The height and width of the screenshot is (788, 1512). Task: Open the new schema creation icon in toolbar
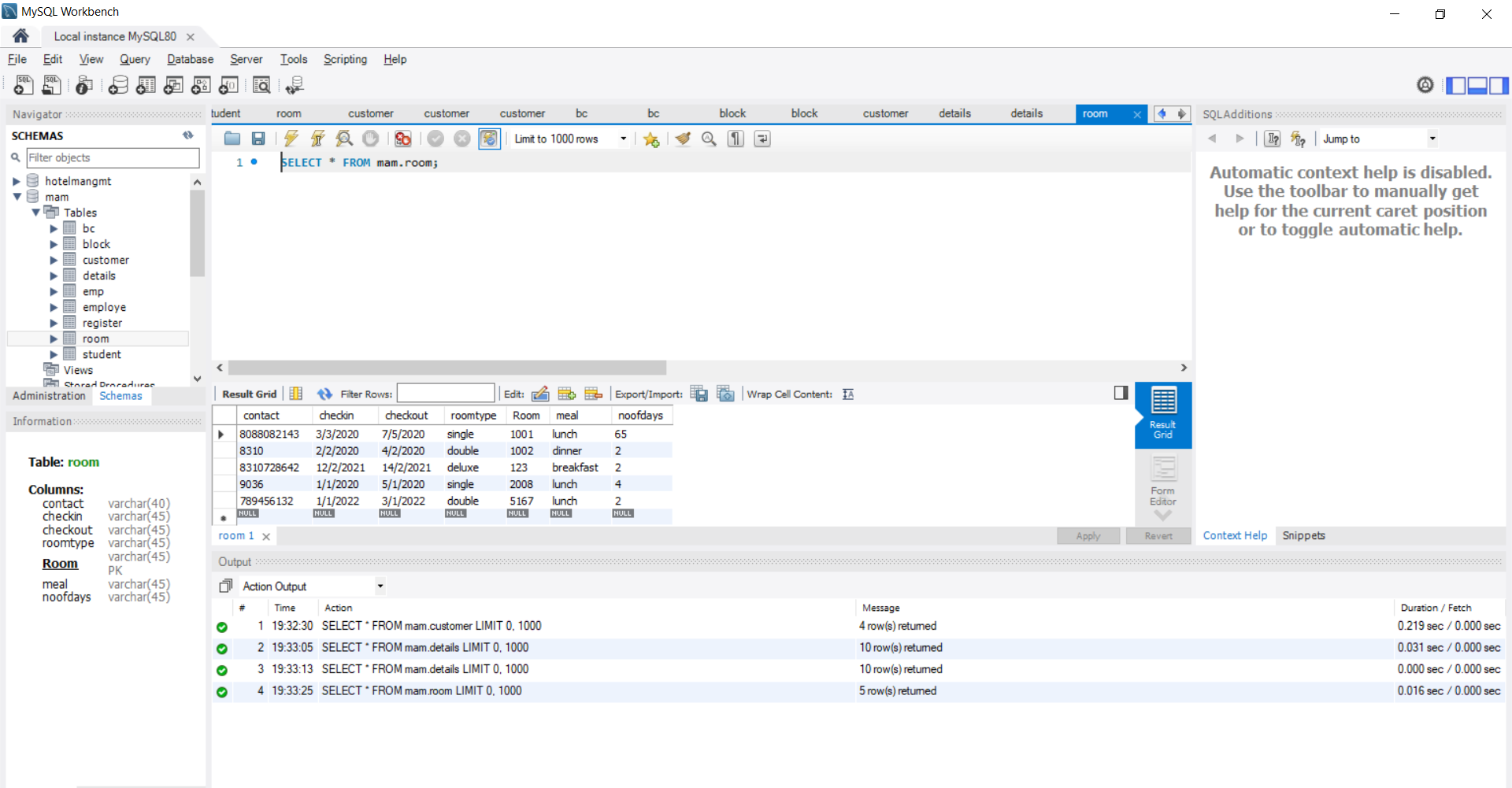(118, 85)
